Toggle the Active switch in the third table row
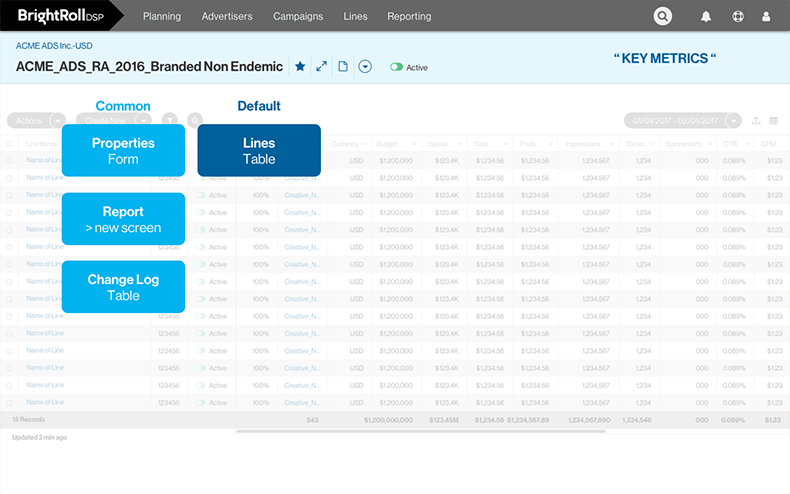The image size is (790, 494). [x=202, y=195]
